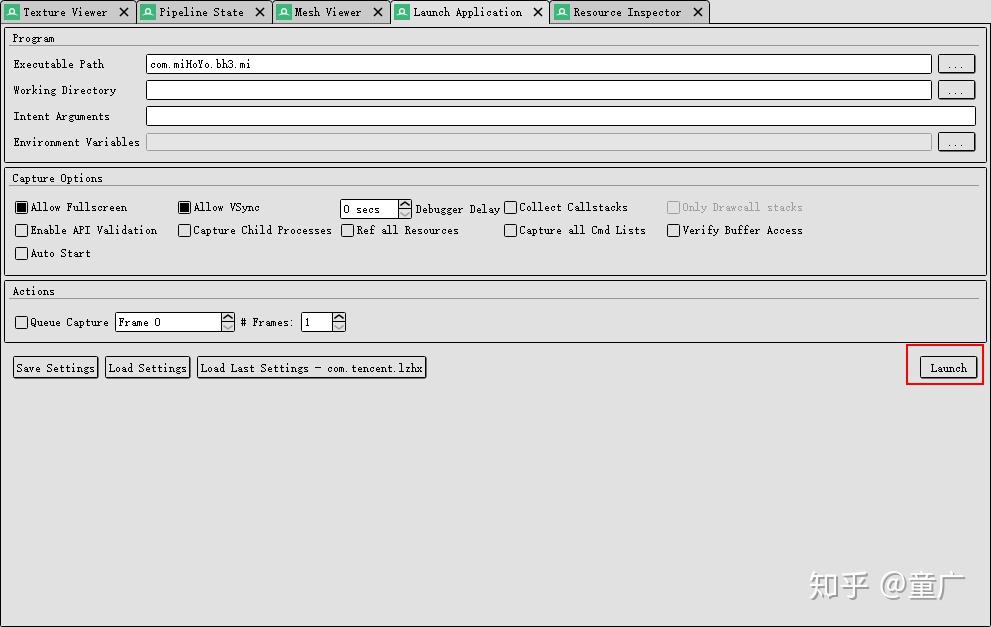The image size is (991, 627).
Task: Click the Texture Viewer tab icon
Action: pos(12,12)
